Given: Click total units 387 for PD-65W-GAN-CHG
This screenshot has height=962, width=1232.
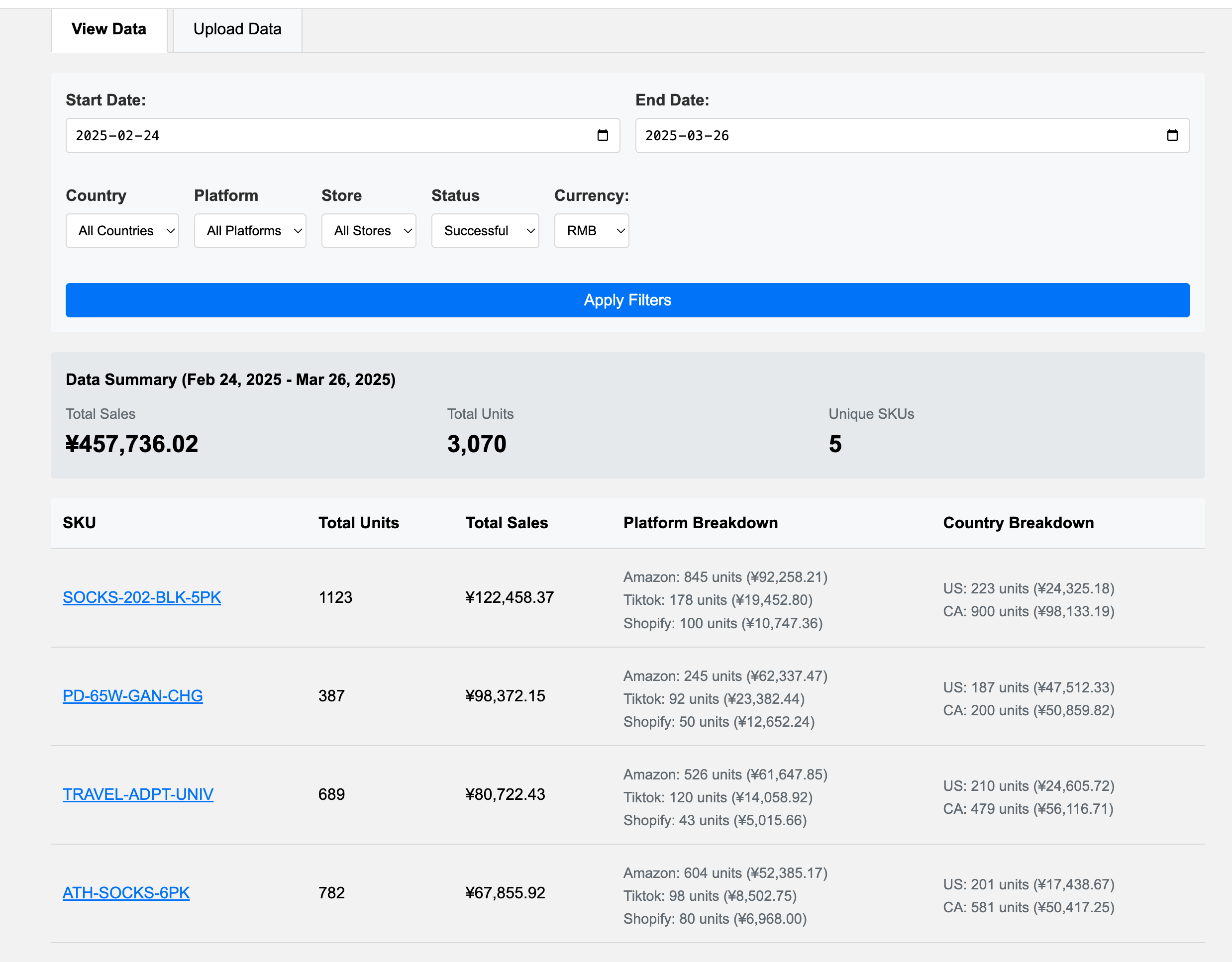Looking at the screenshot, I should (332, 696).
